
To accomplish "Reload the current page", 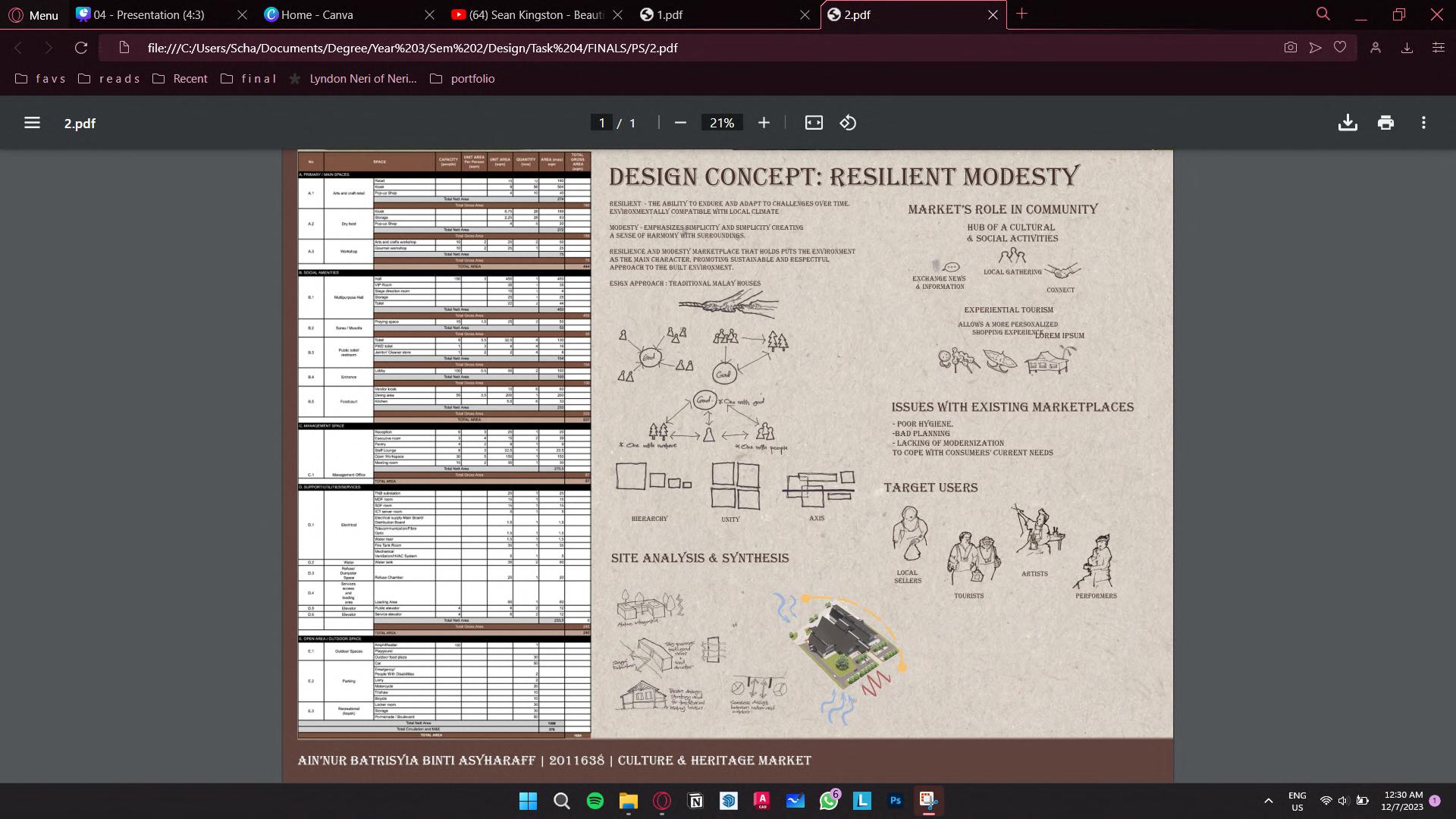I will tap(81, 48).
